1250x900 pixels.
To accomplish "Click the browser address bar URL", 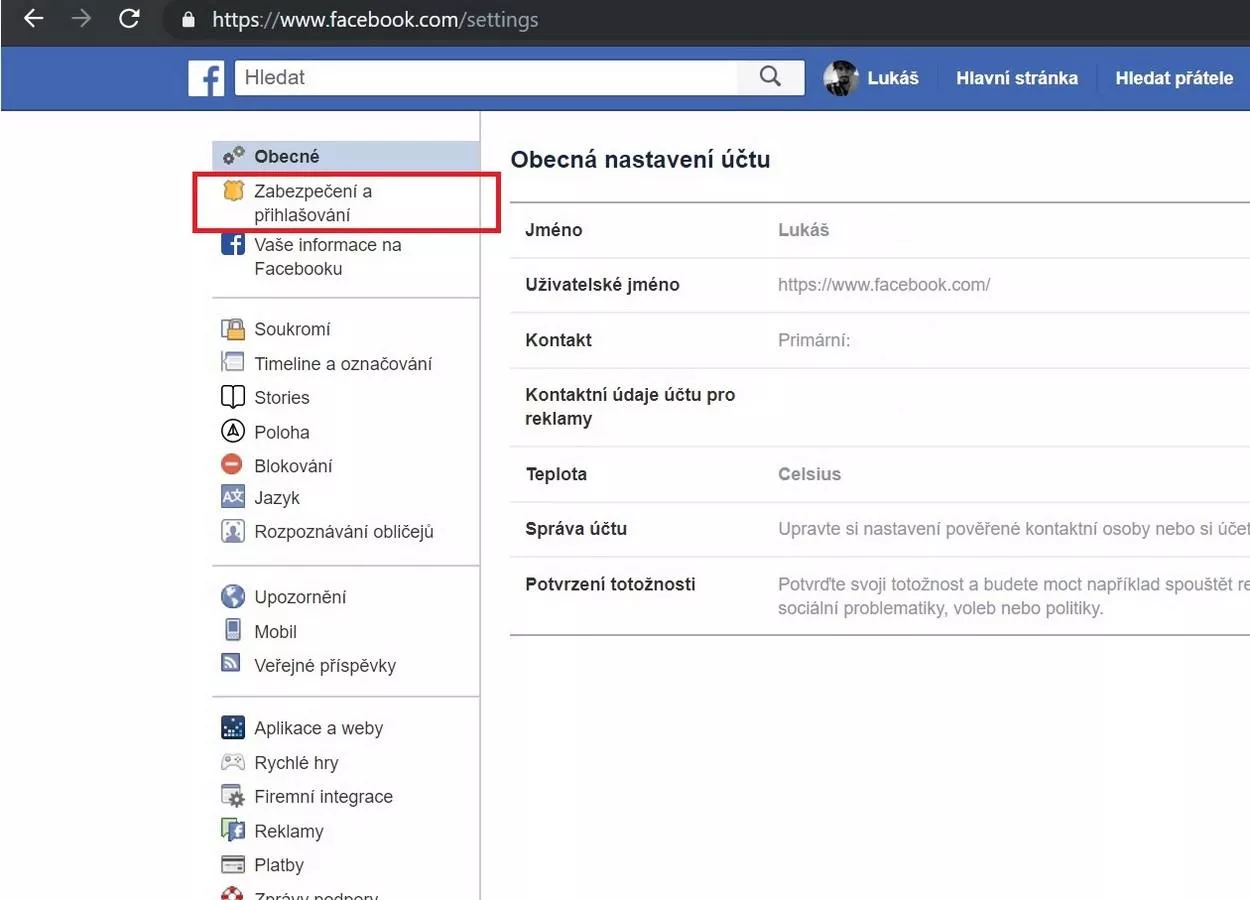I will pos(375,20).
